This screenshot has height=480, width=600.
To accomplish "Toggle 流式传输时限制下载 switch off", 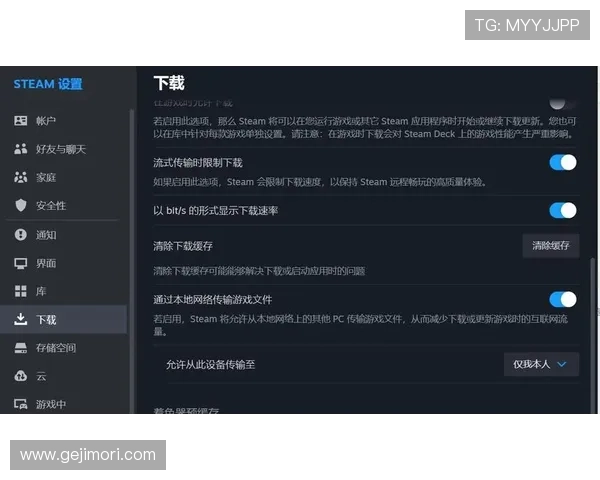I will click(563, 162).
